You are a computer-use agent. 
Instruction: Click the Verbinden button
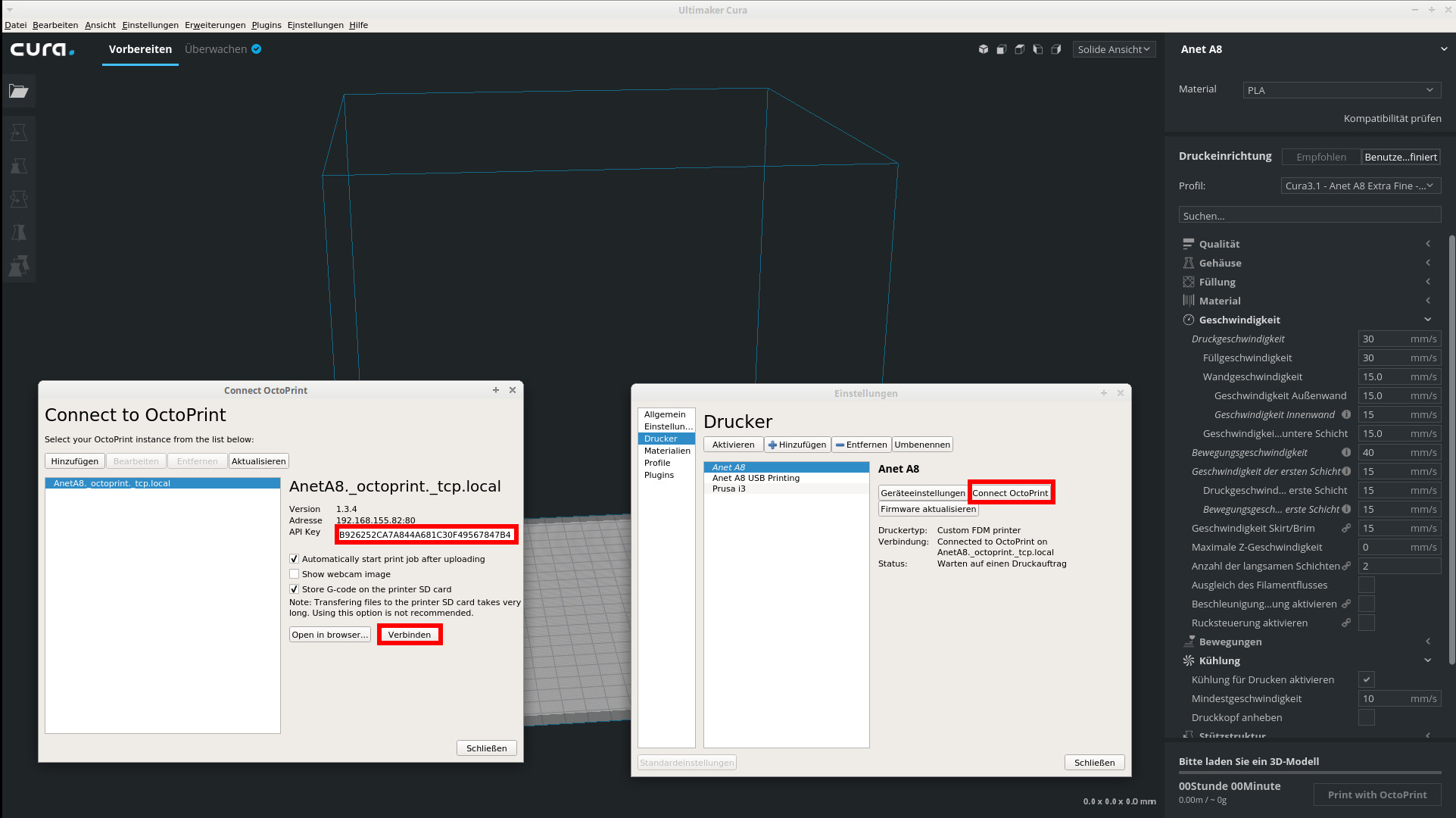tap(410, 635)
